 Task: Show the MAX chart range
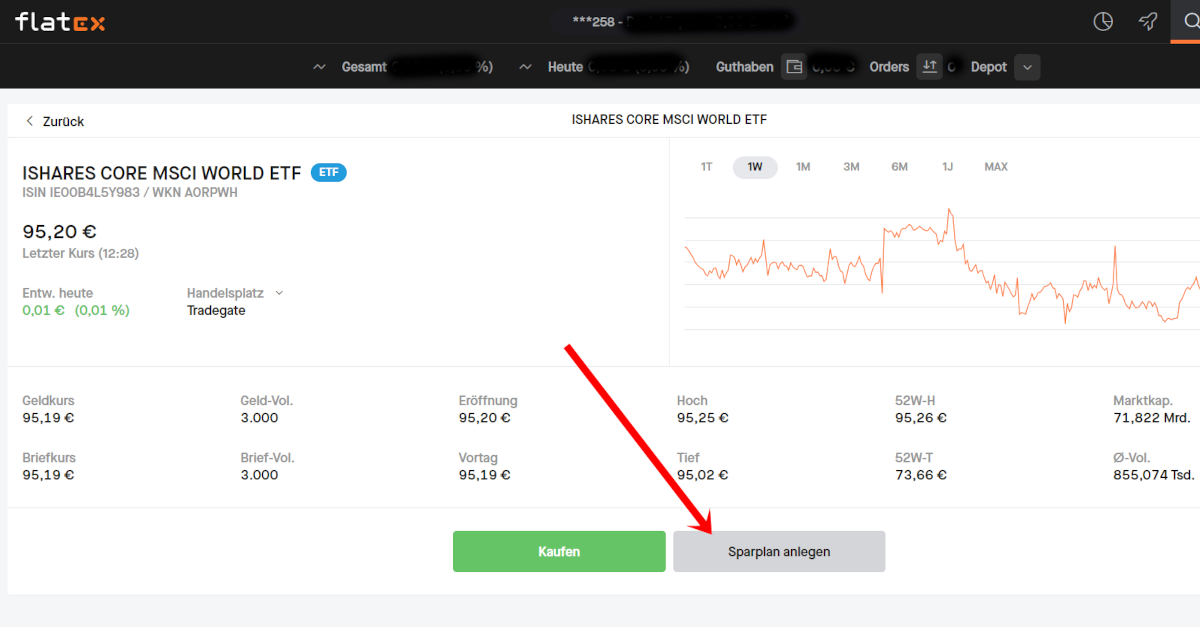point(996,167)
